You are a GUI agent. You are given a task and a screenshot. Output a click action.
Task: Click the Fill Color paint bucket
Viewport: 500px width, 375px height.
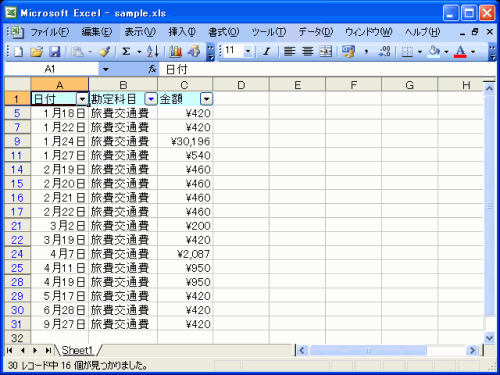pyautogui.click(x=434, y=51)
